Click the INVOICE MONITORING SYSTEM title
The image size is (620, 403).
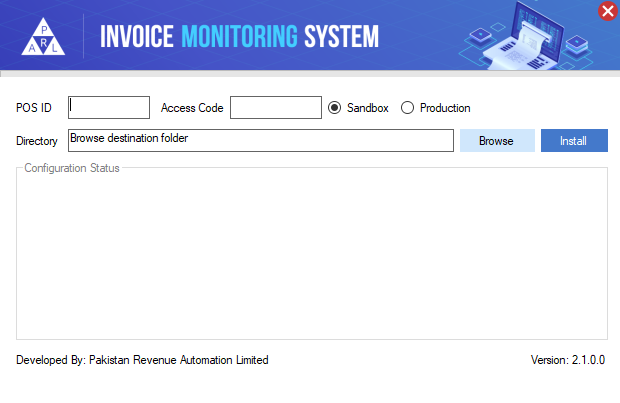[239, 36]
